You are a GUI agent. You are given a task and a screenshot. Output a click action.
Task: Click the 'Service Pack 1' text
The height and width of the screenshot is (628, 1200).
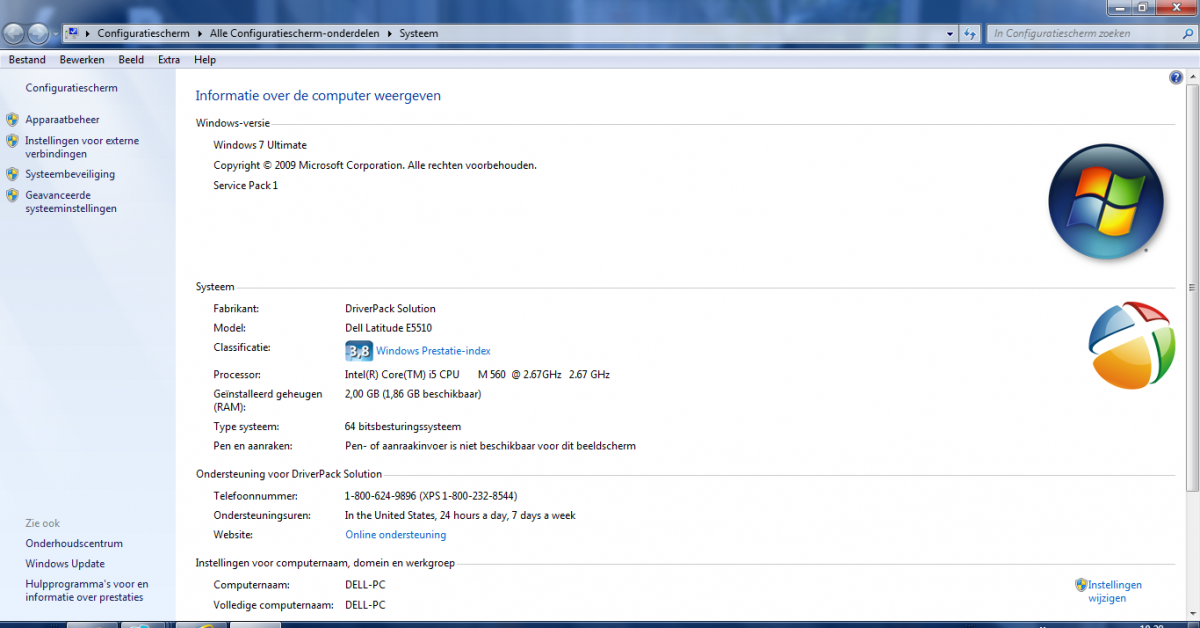246,185
